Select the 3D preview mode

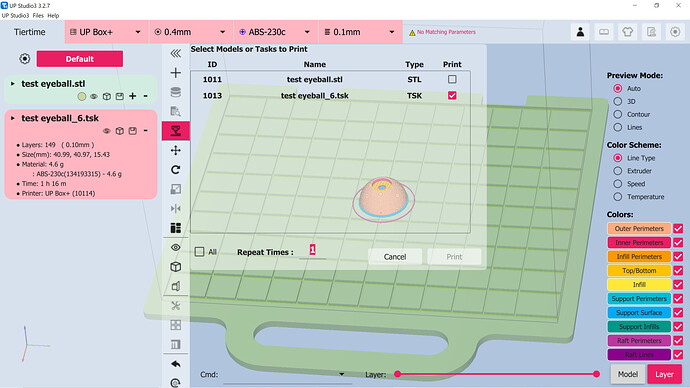coord(618,101)
